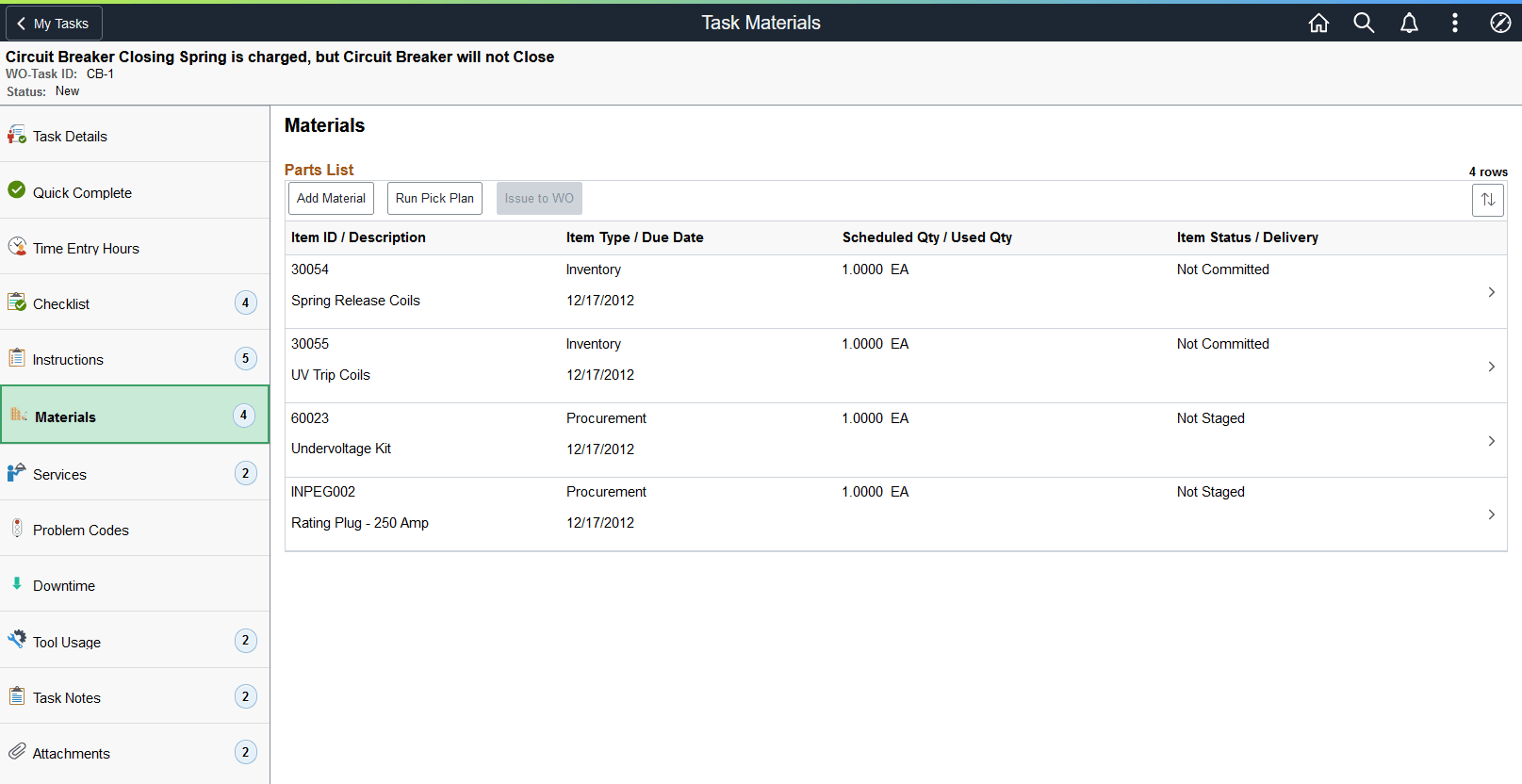Open the NavBar compass icon
Image resolution: width=1522 pixels, height=784 pixels.
1500,23
